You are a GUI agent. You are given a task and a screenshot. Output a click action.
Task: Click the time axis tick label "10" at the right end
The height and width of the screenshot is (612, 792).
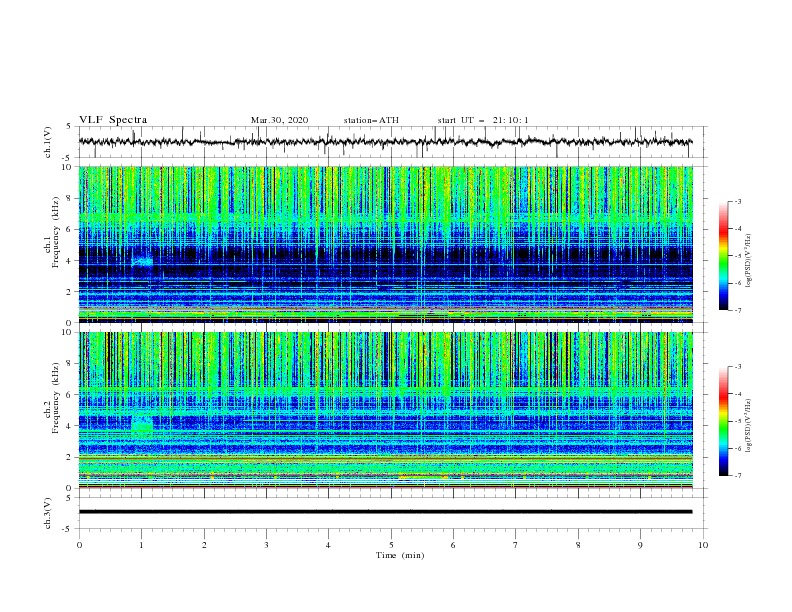point(703,545)
